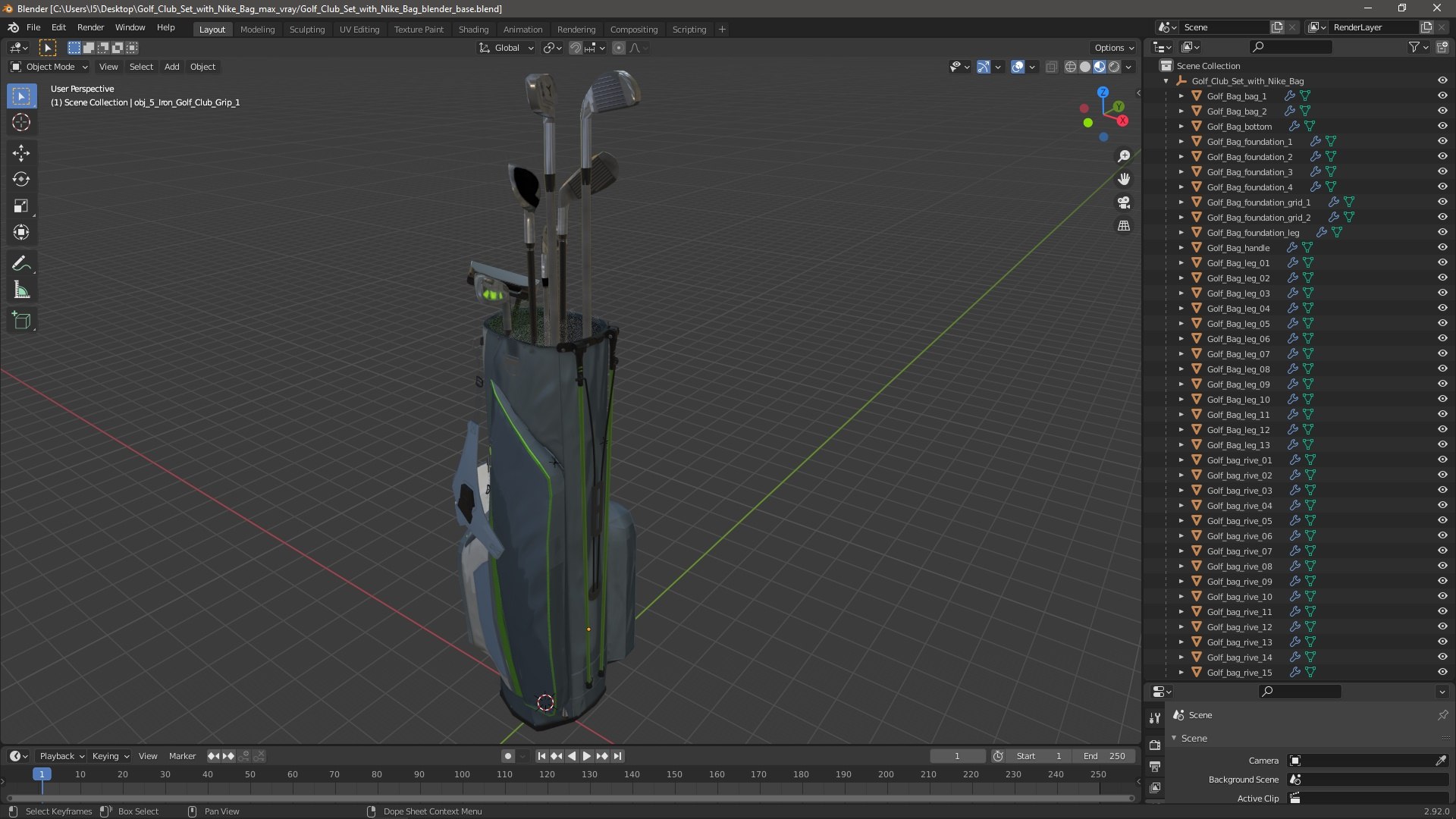Hide Golf_Bag_handle with eye icon
This screenshot has height=819, width=1456.
pos(1442,248)
